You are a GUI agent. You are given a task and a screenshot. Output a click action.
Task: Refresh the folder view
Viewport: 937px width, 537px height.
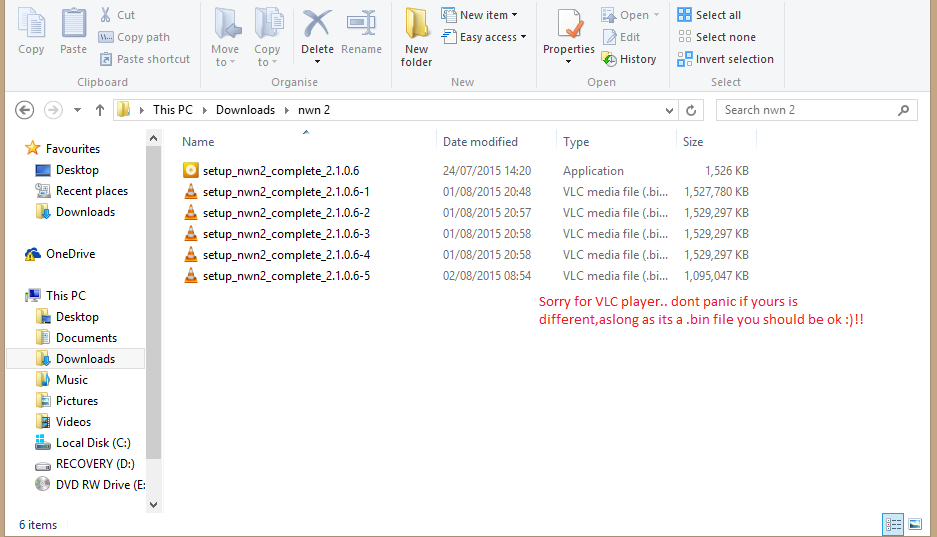(691, 110)
